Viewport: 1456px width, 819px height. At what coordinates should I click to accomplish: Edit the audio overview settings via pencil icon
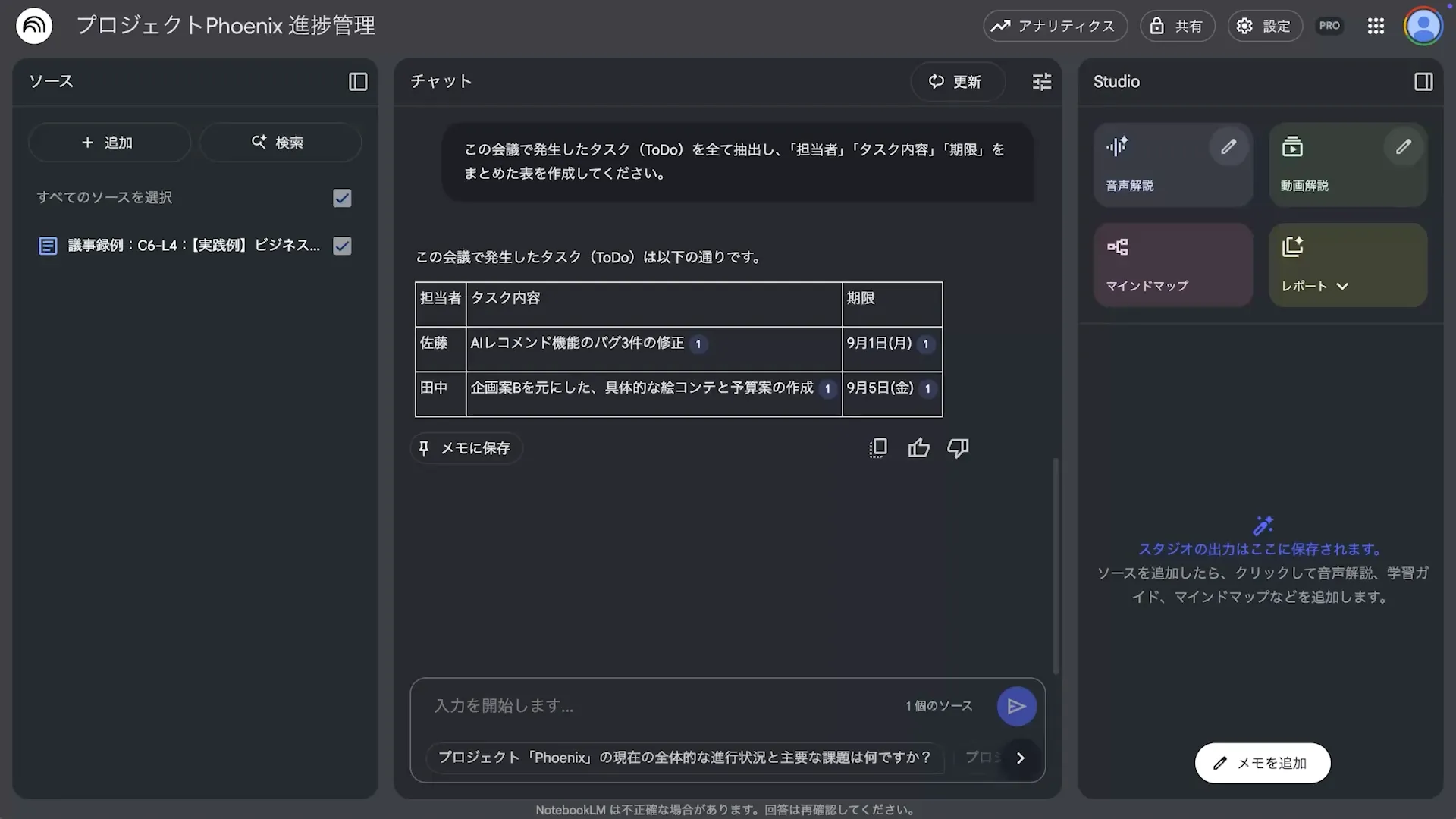click(1229, 146)
